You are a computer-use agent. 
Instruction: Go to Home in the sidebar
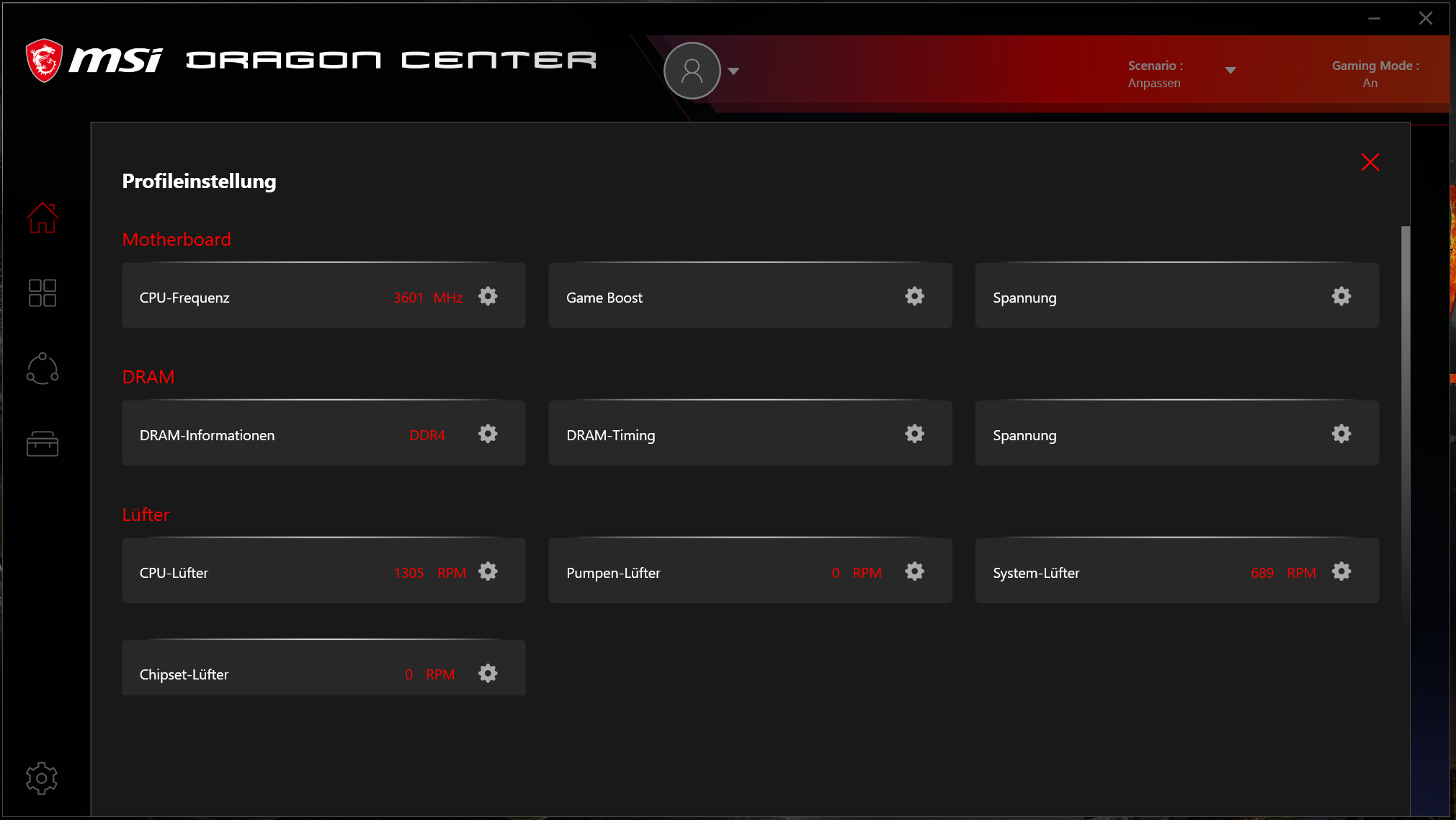[43, 218]
